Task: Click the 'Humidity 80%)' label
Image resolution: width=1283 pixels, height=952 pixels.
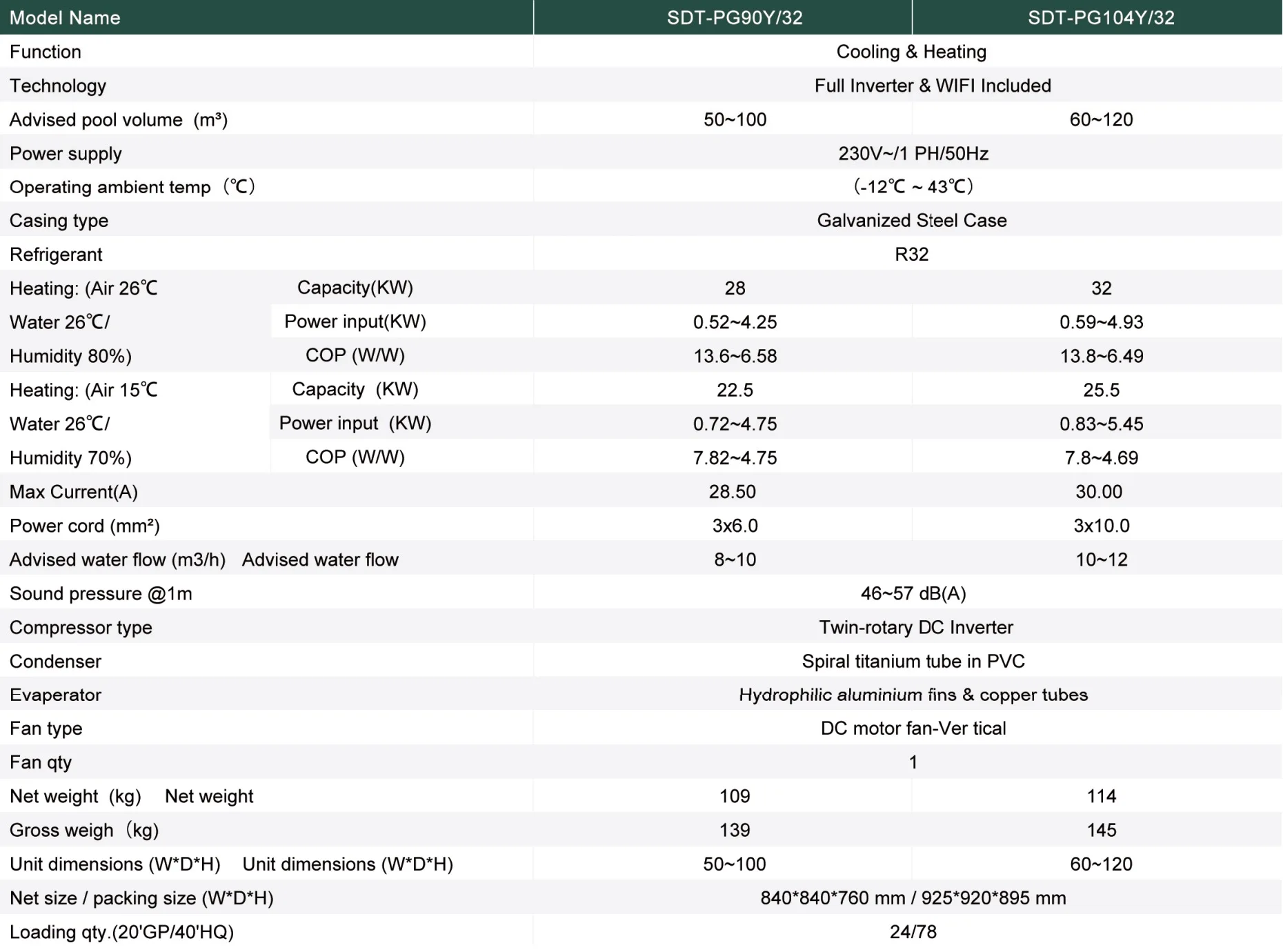Action: coord(70,356)
